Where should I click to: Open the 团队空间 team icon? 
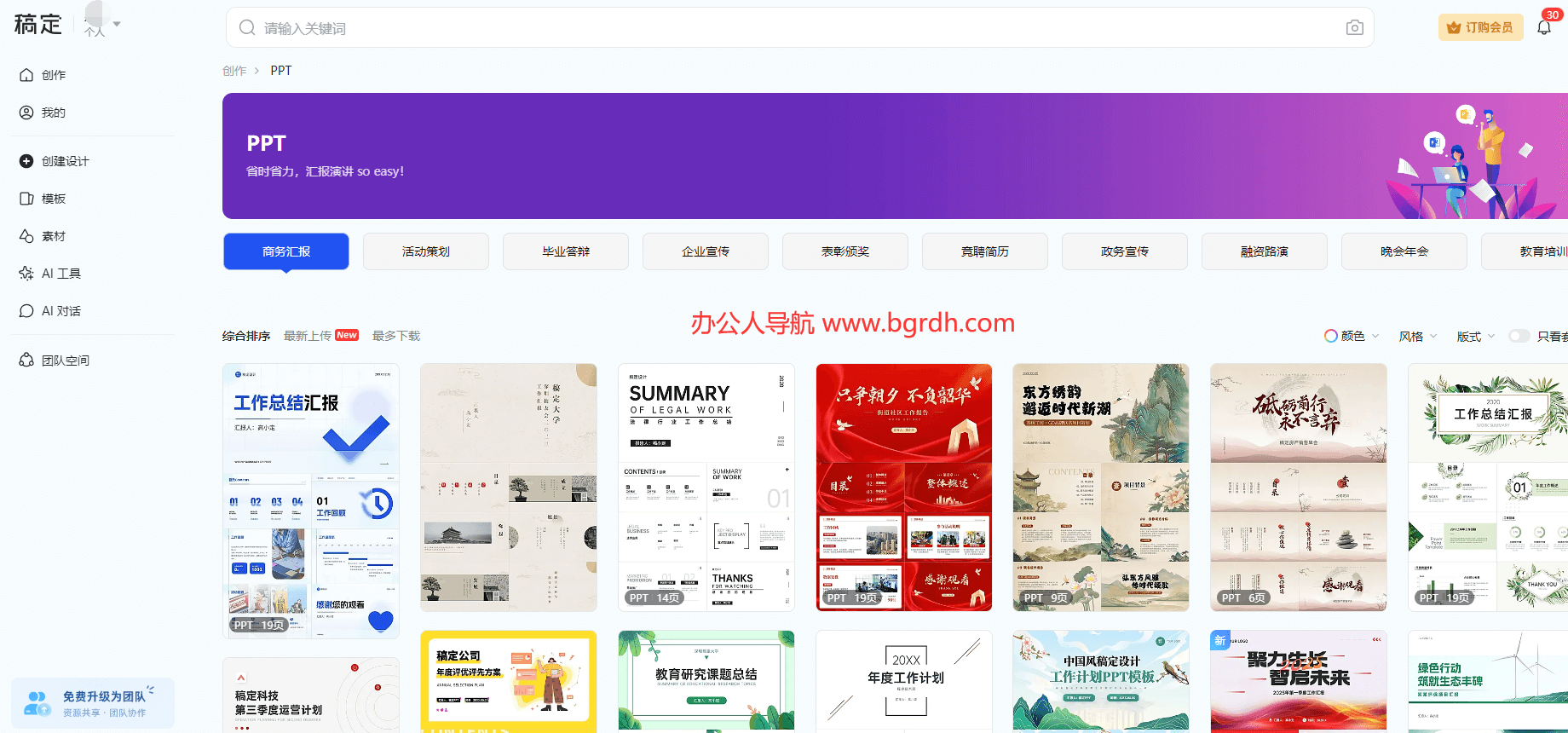pos(26,361)
